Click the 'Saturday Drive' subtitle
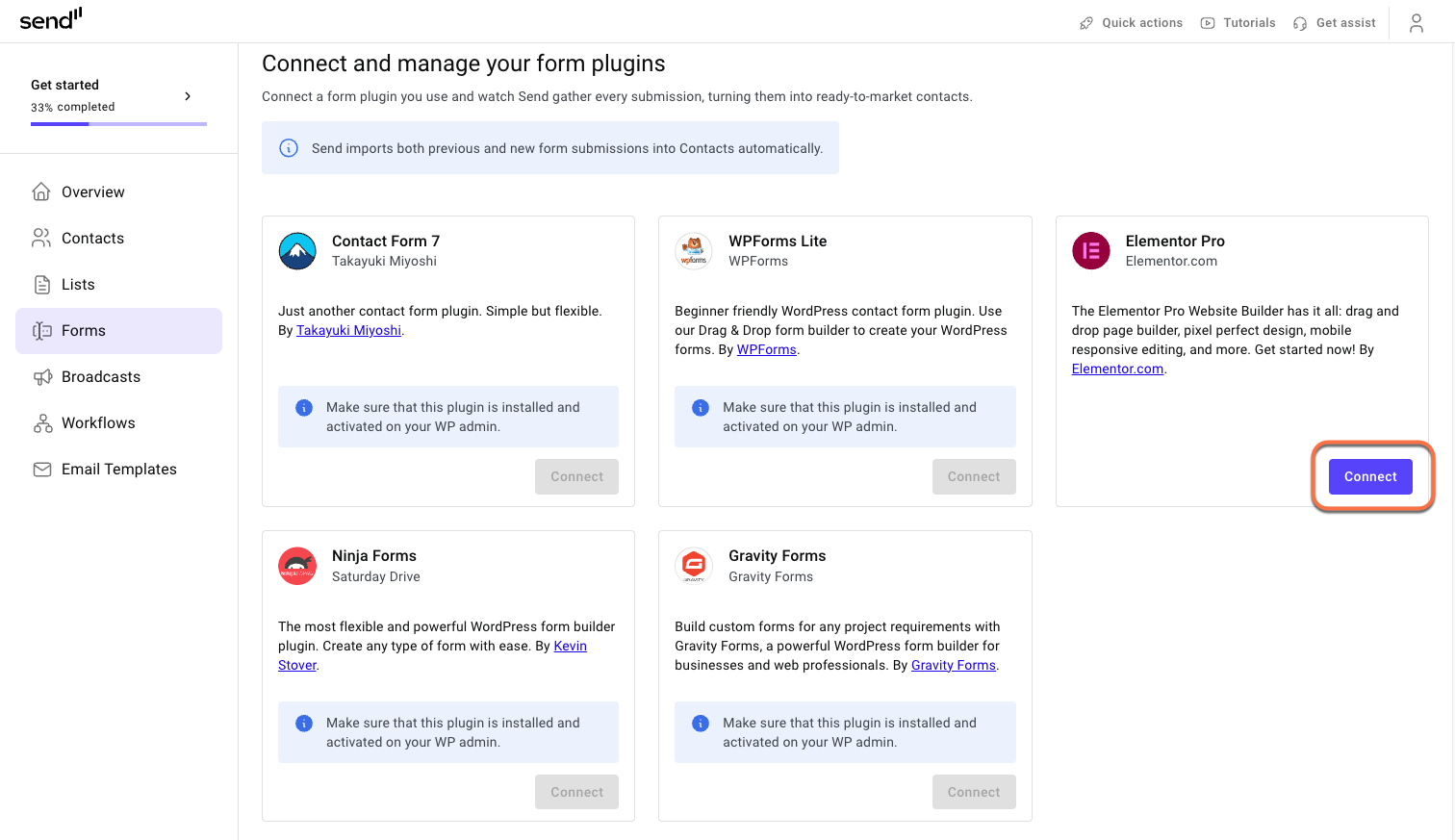1455x840 pixels. [376, 576]
